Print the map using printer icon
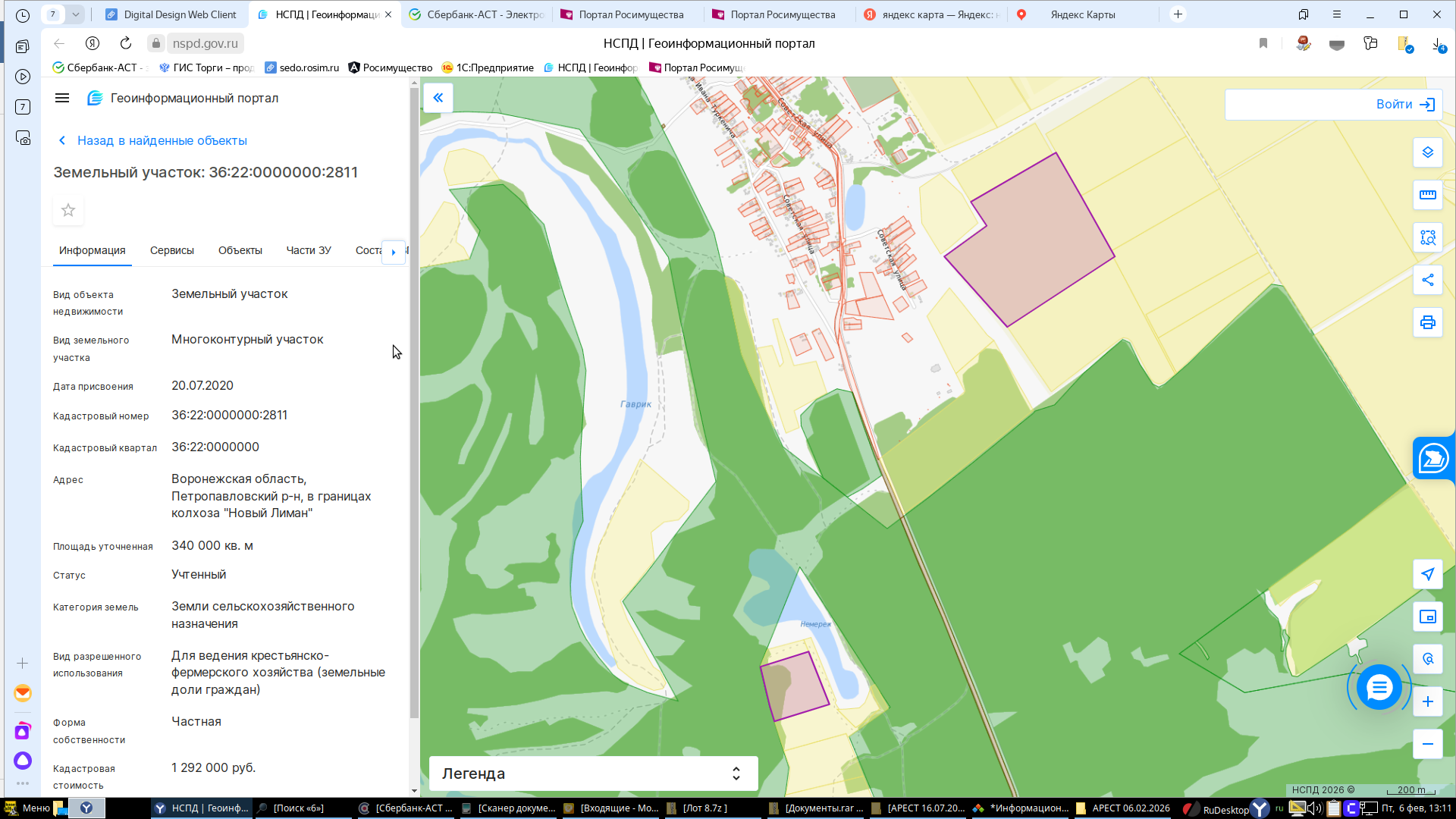The image size is (1456, 819). [1427, 322]
